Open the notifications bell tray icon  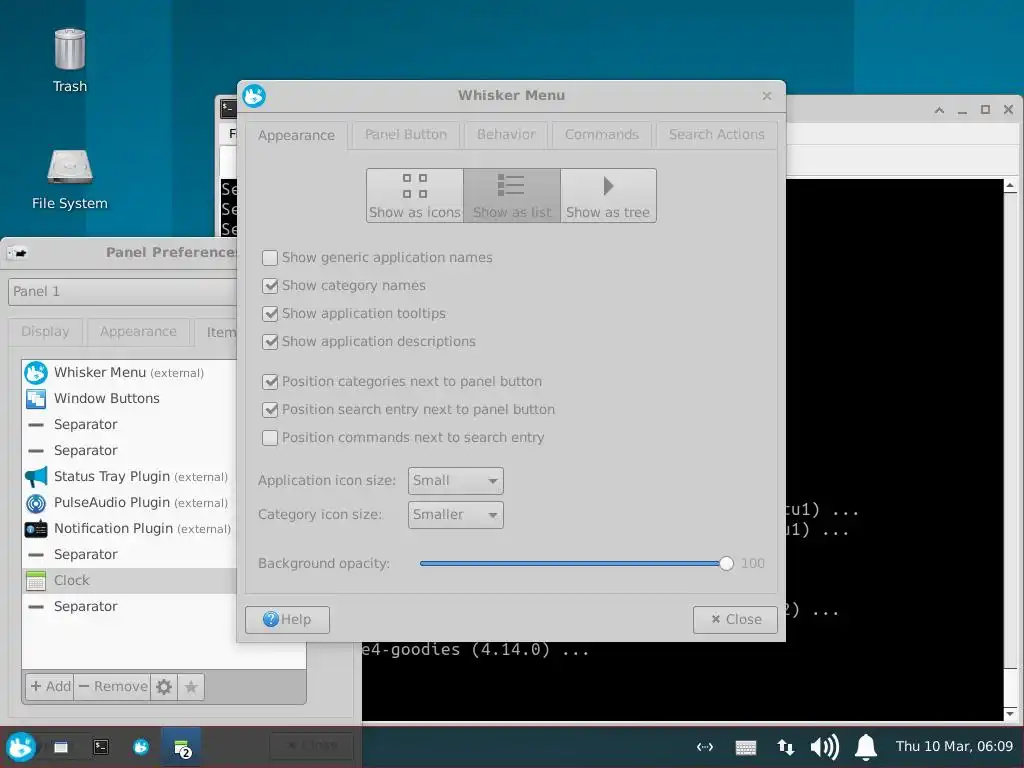coord(866,747)
